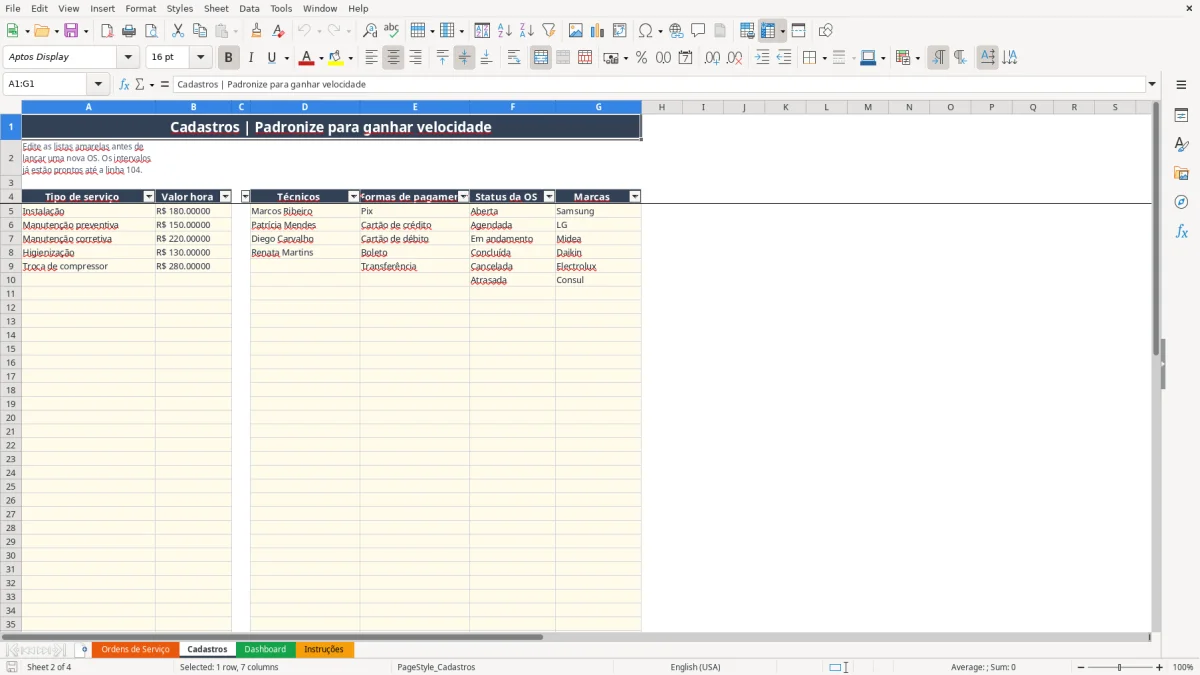This screenshot has height=675, width=1200.
Task: Toggle Bold formatting
Action: pos(229,58)
